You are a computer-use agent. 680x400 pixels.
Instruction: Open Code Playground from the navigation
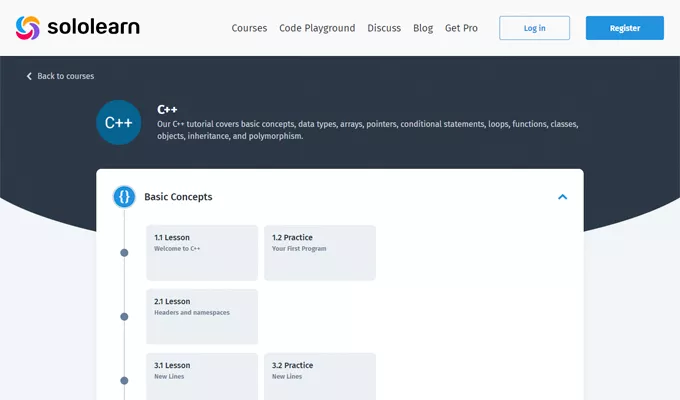click(x=317, y=28)
